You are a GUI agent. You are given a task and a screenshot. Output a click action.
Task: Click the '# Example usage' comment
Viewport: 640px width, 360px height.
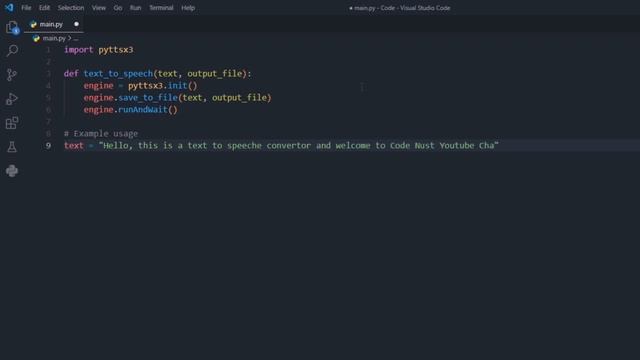click(101, 134)
